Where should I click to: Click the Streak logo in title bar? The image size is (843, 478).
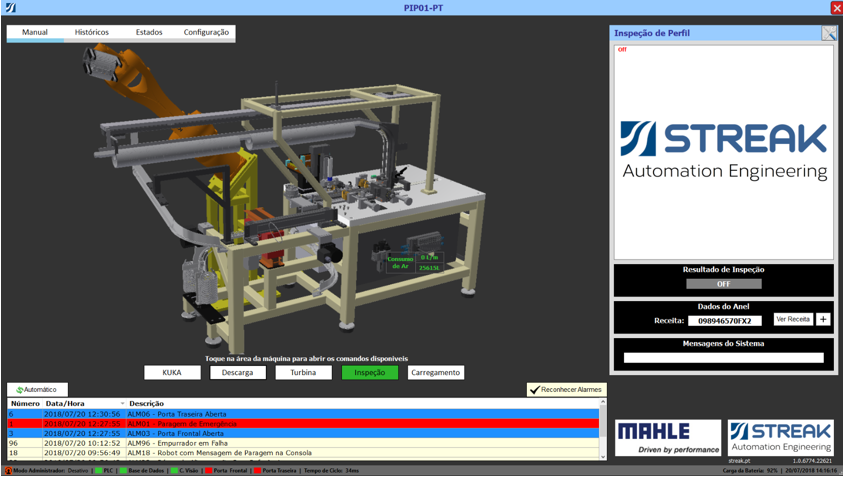(10, 8)
